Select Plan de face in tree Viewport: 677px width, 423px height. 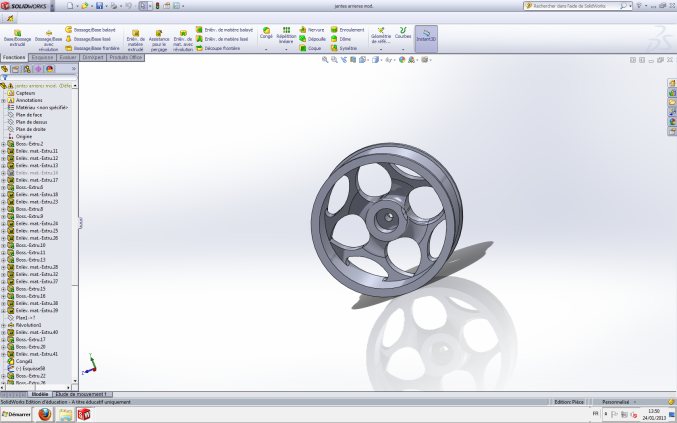[x=29, y=115]
